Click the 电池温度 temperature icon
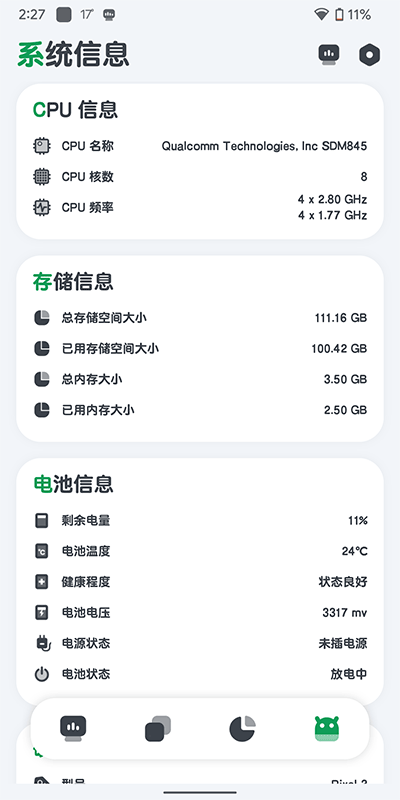The width and height of the screenshot is (400, 800). click(41, 551)
